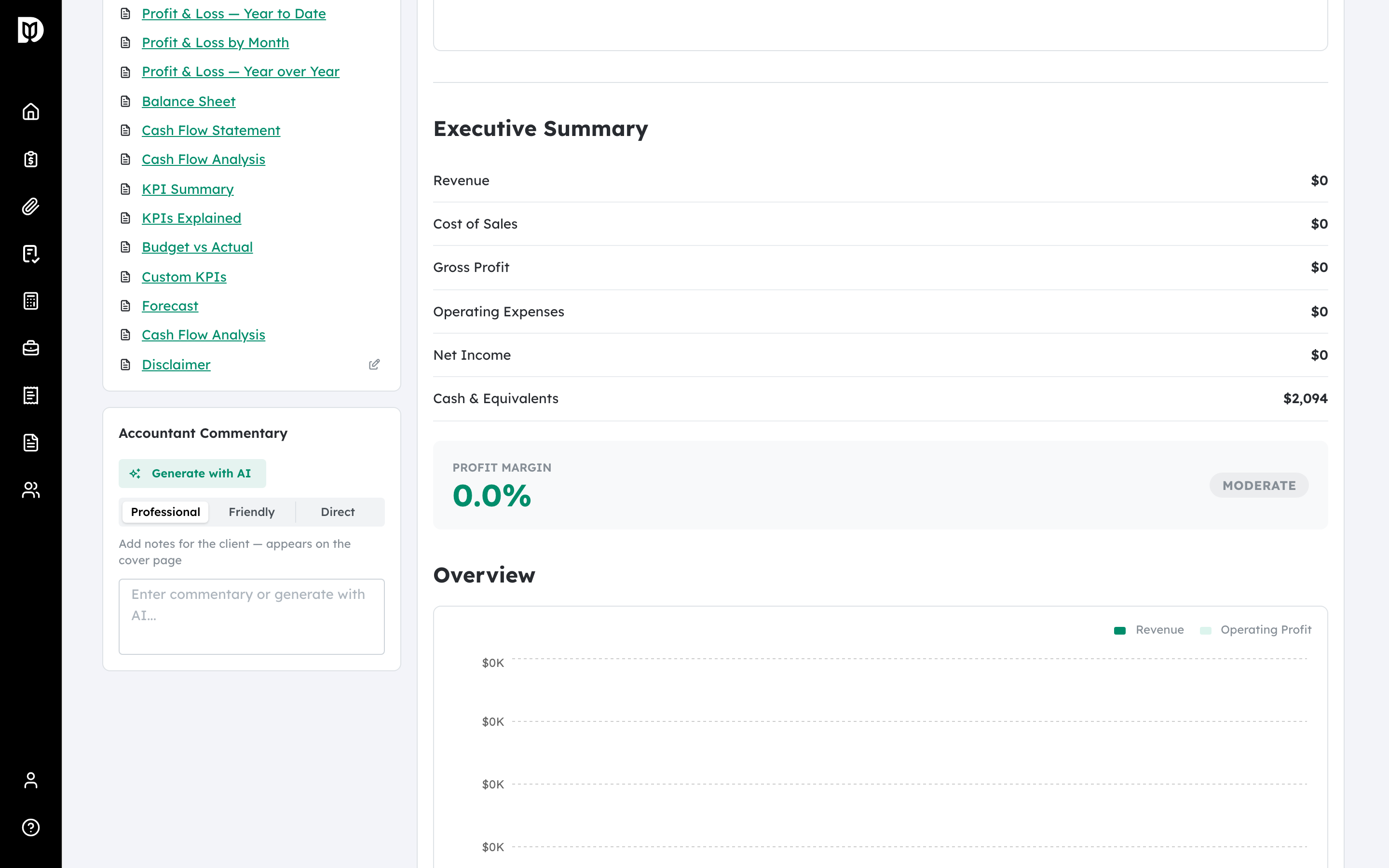
Task: Go to the Balance Sheet section
Action: click(x=188, y=102)
